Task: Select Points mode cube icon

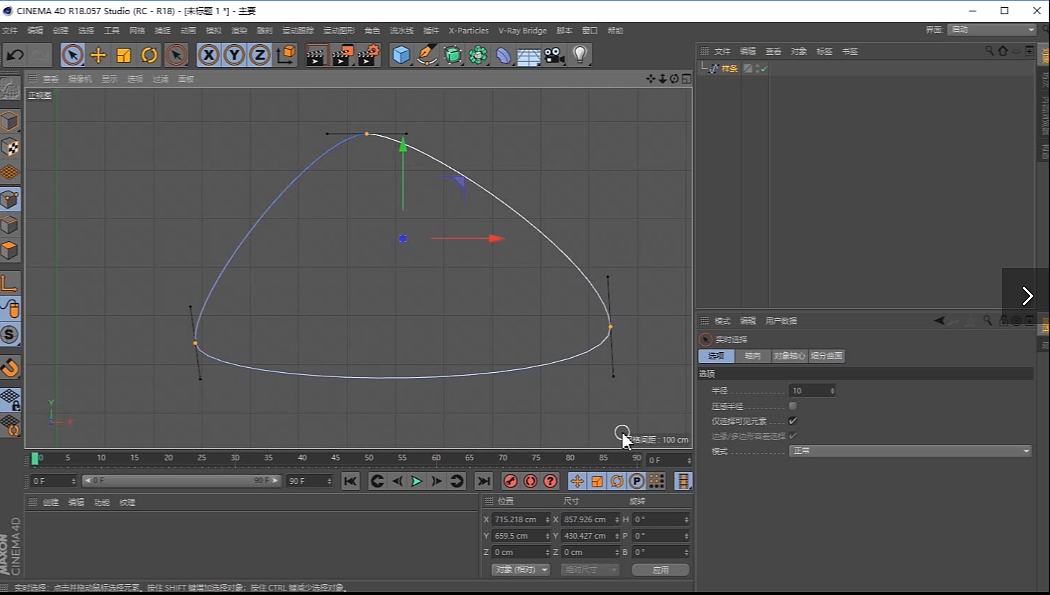Action: pyautogui.click(x=10, y=199)
